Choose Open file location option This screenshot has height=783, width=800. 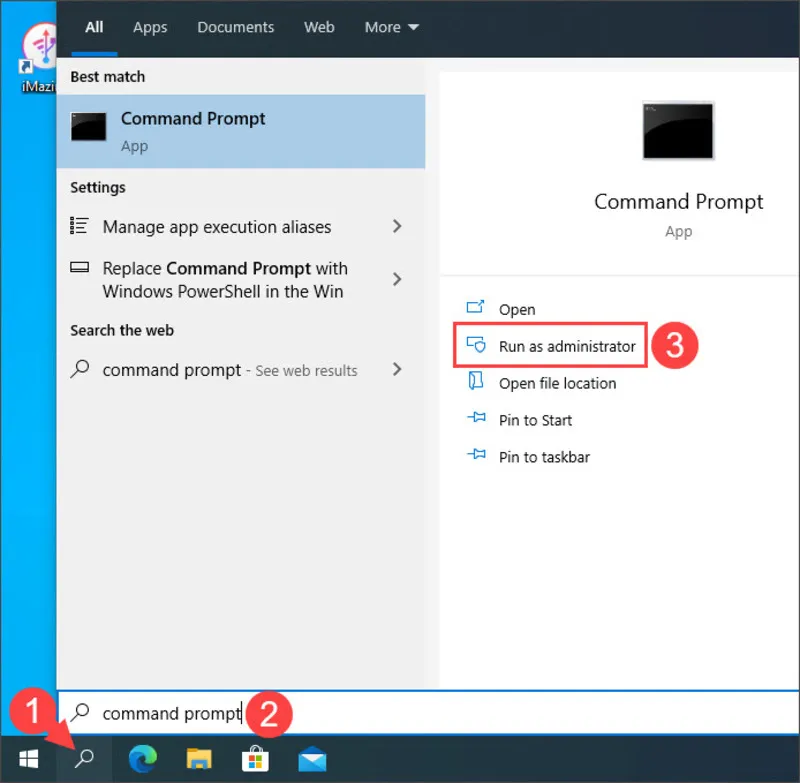pyautogui.click(x=541, y=383)
